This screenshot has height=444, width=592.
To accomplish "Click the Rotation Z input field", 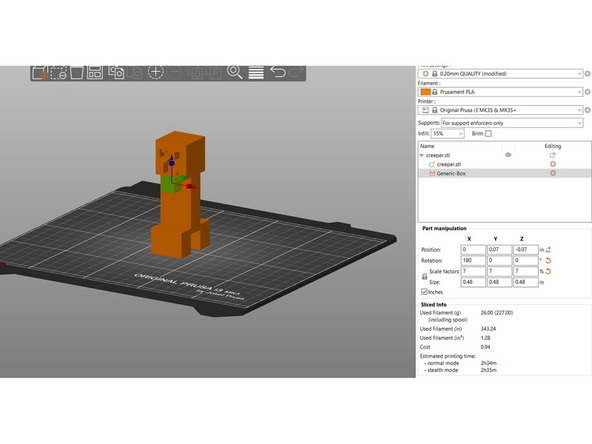I will pyautogui.click(x=525, y=261).
